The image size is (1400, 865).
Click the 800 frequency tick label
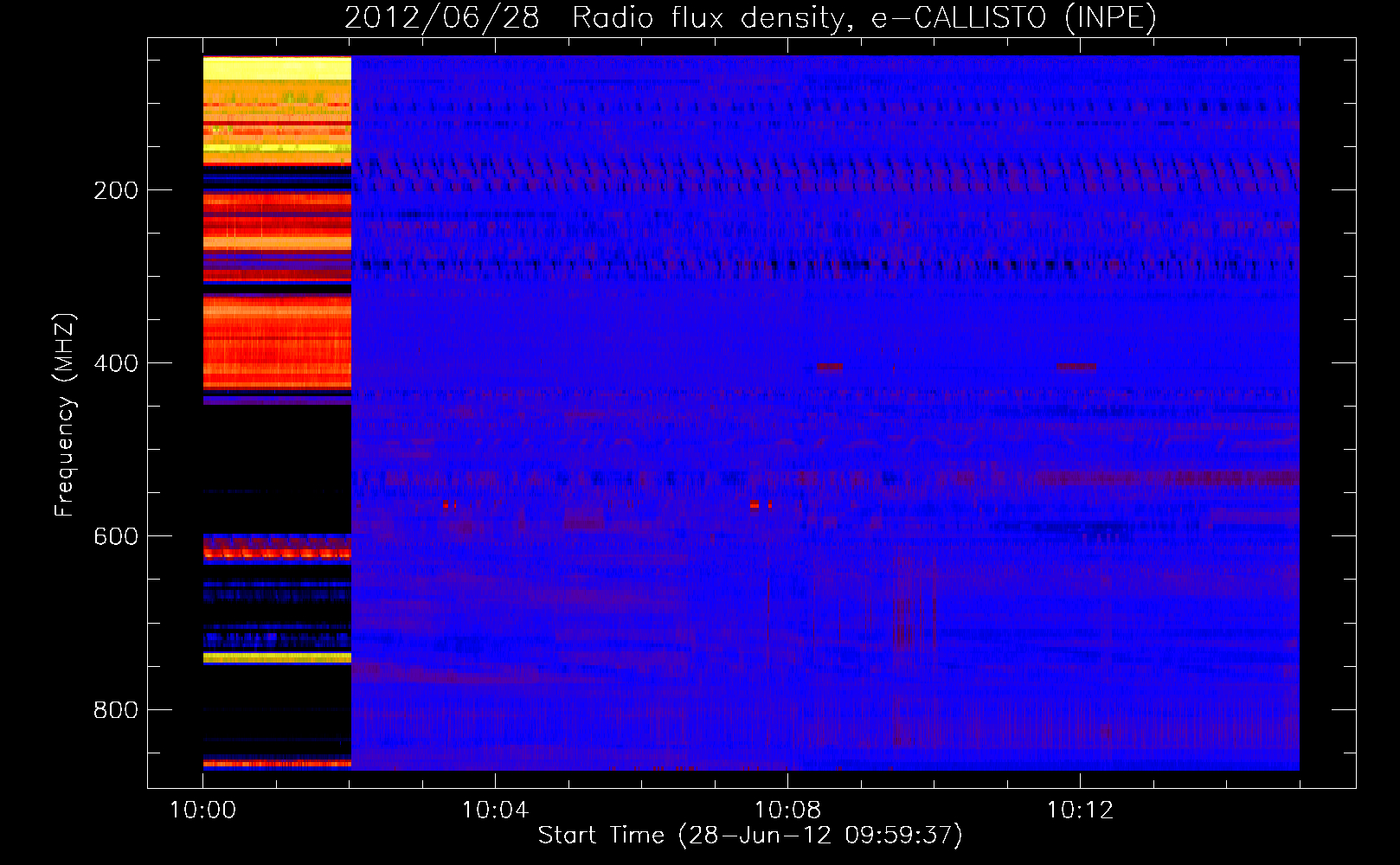116,709
